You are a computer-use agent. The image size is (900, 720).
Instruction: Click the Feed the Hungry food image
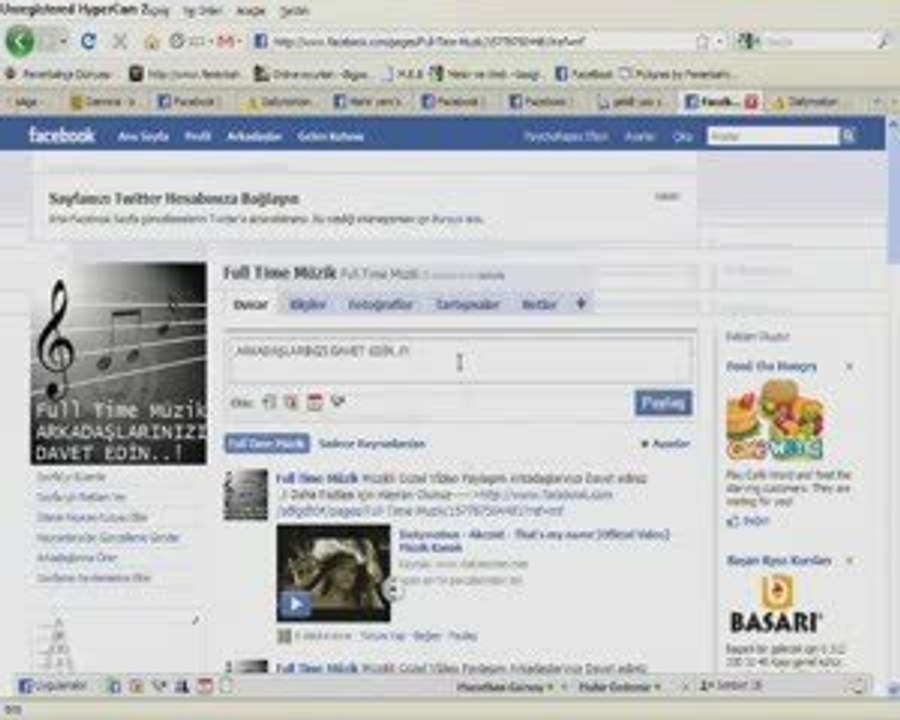pos(775,421)
